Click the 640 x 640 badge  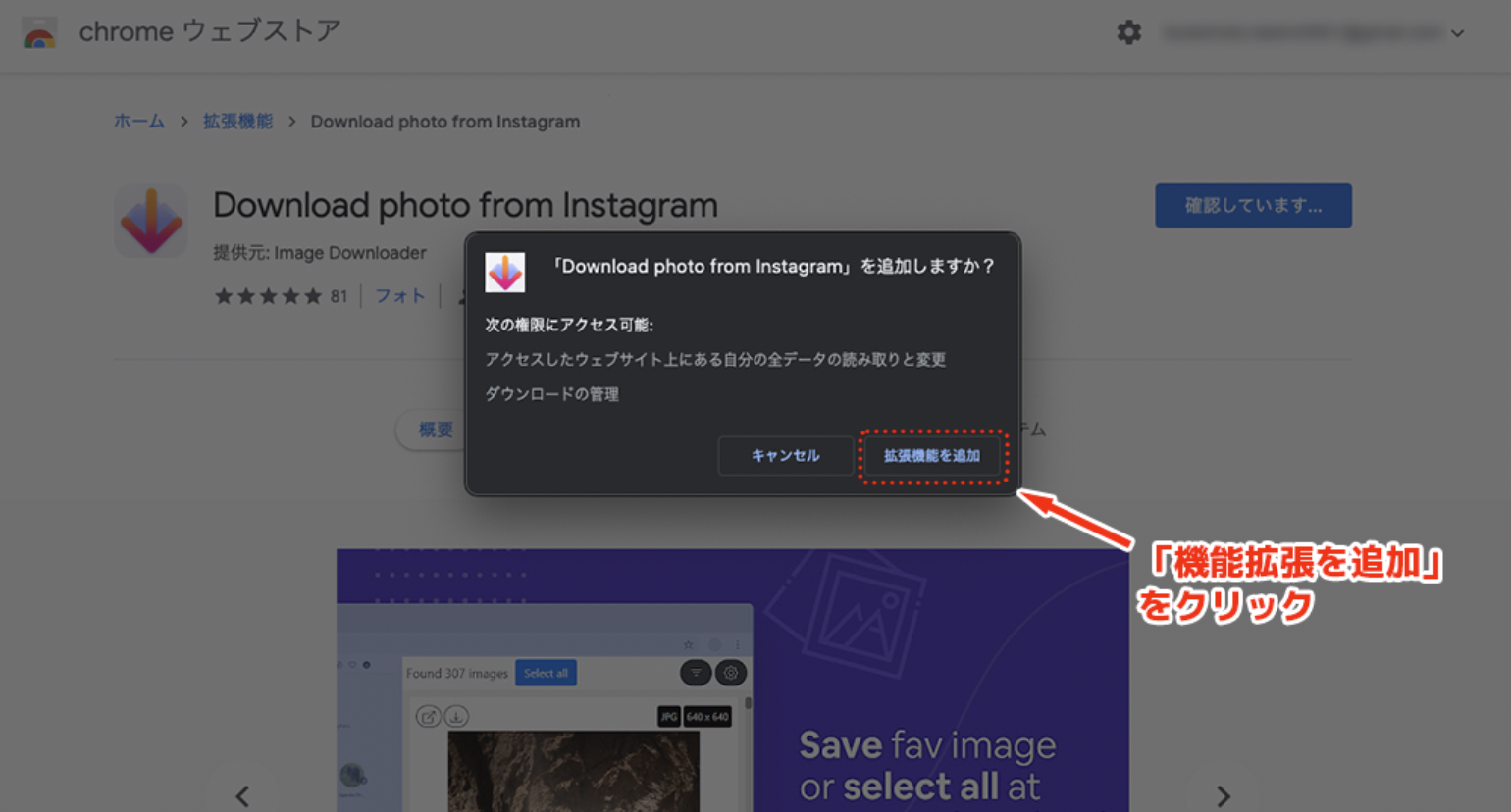point(707,717)
